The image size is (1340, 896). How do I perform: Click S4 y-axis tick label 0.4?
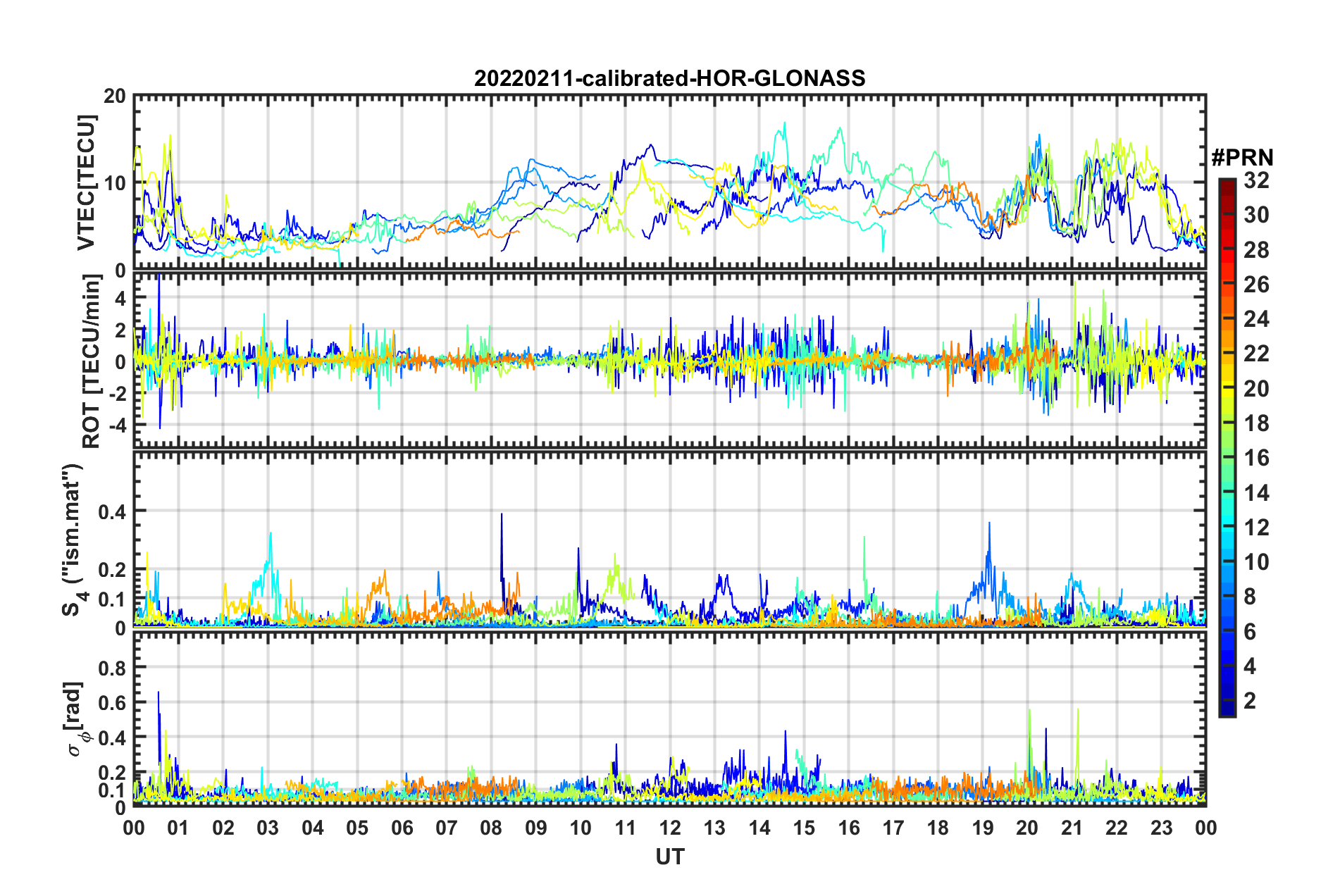(x=112, y=511)
